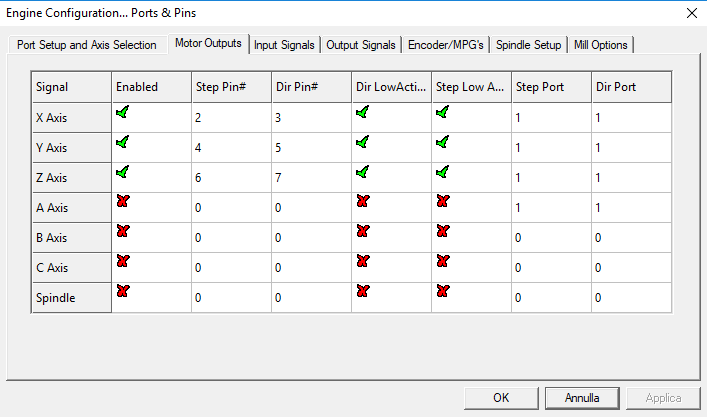Toggle the X Axis Enabled green checkmark
This screenshot has height=417, width=707.
click(x=122, y=112)
